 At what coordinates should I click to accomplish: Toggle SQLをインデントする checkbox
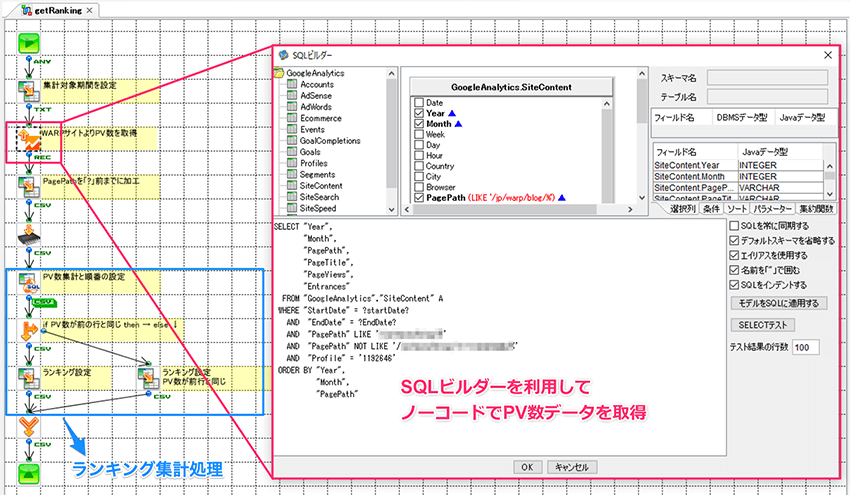(734, 285)
